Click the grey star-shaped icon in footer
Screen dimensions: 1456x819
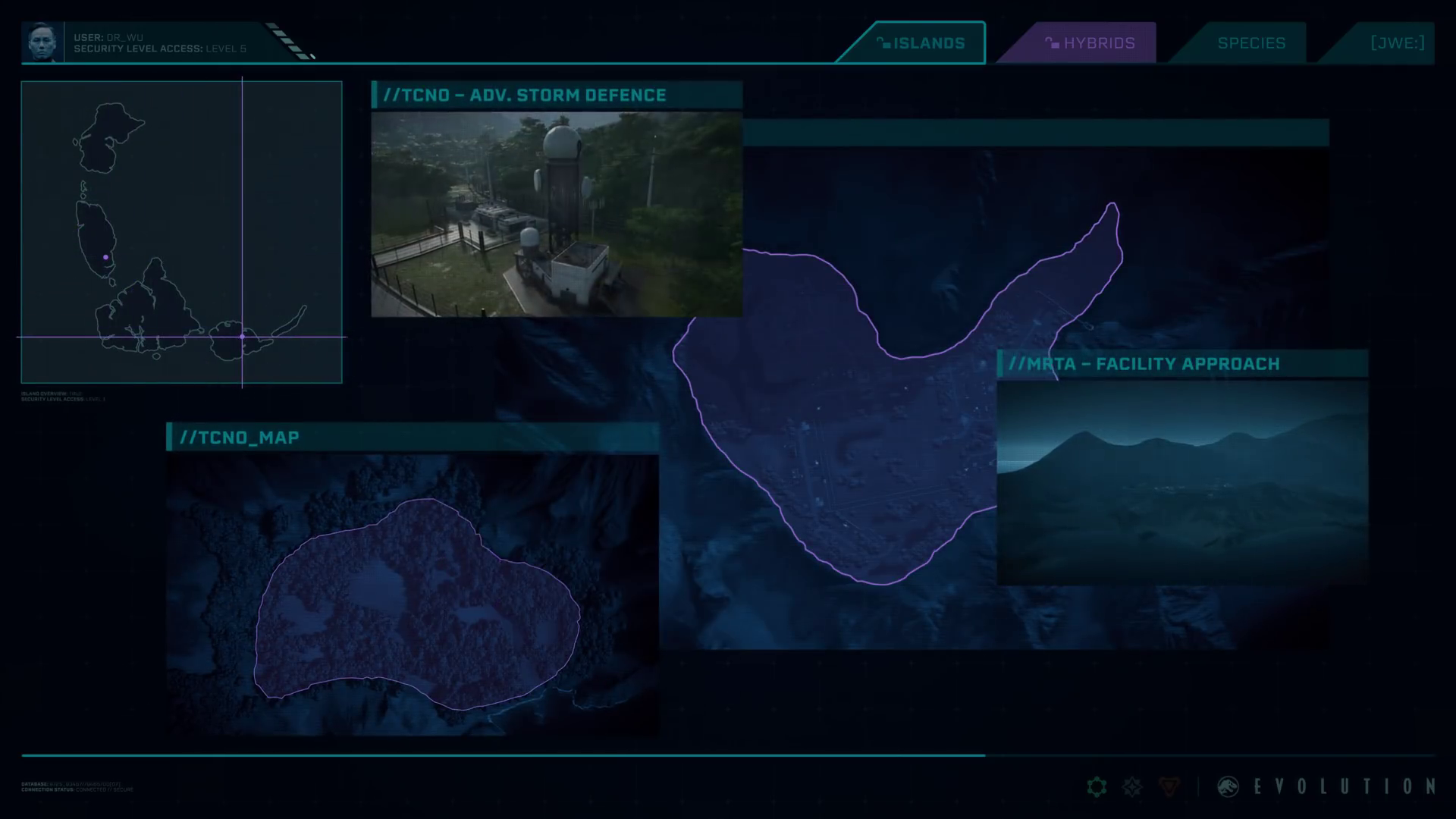click(x=1133, y=786)
